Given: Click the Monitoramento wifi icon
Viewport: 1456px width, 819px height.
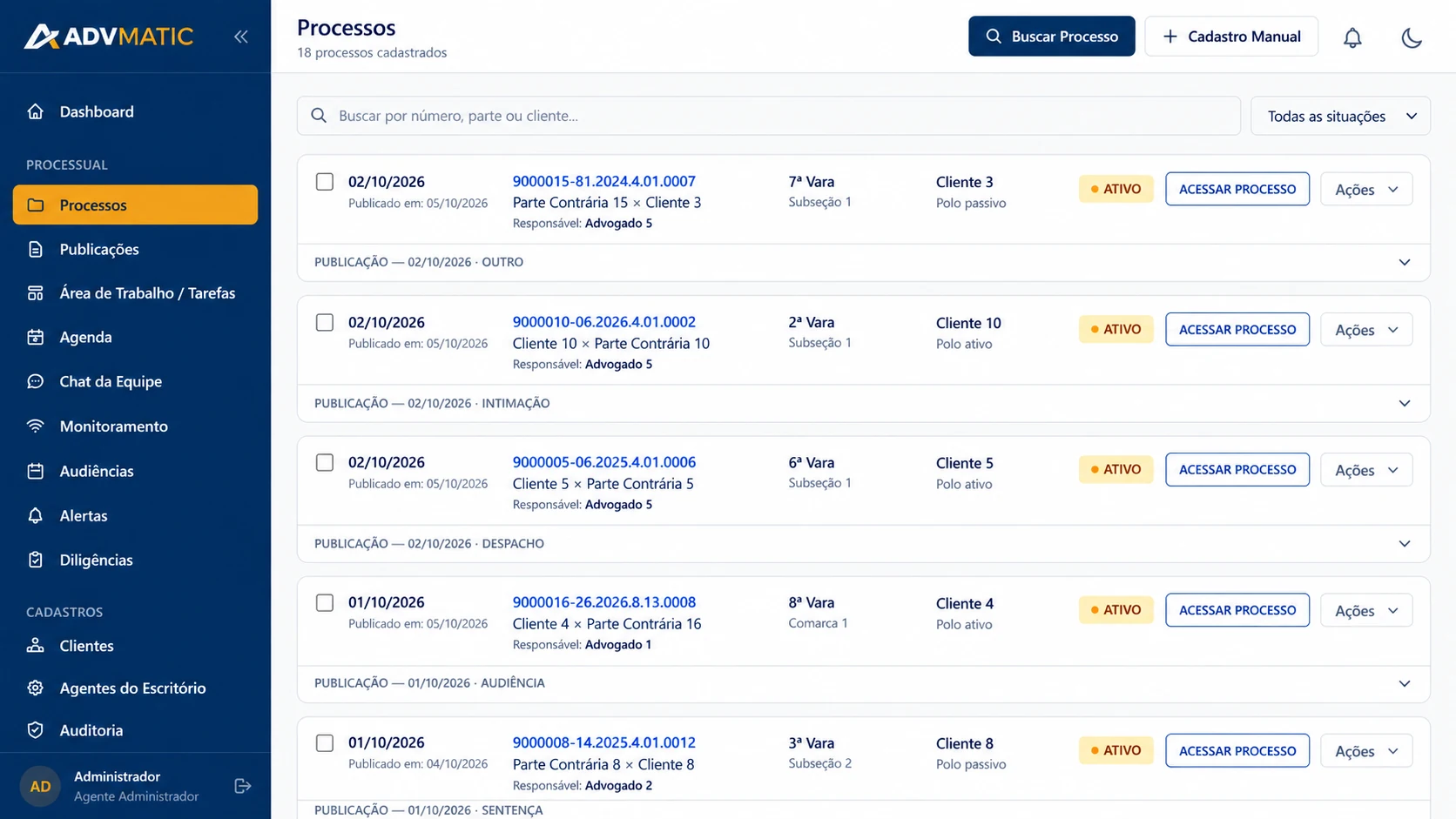Looking at the screenshot, I should click(x=36, y=426).
